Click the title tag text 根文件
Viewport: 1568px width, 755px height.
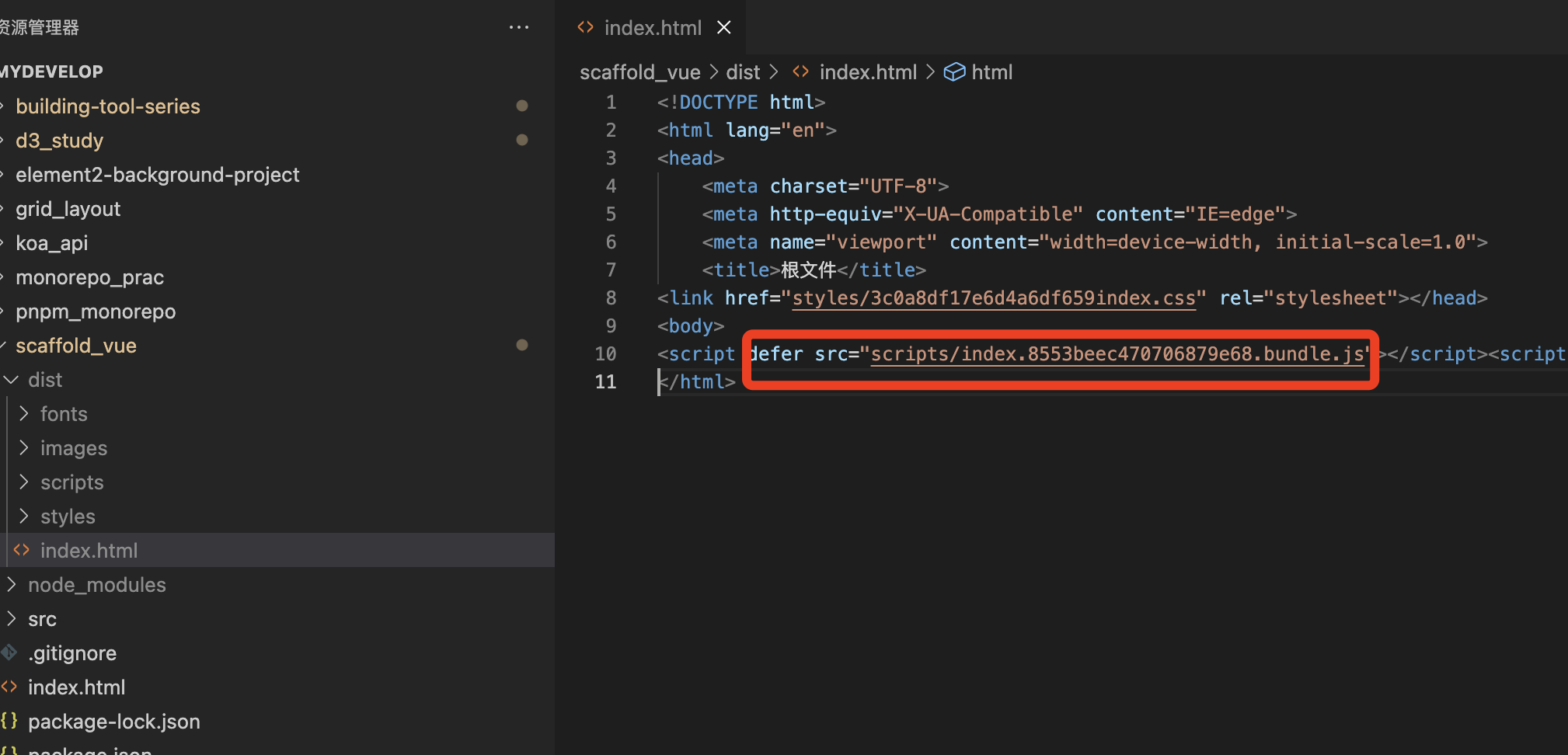pos(809,270)
